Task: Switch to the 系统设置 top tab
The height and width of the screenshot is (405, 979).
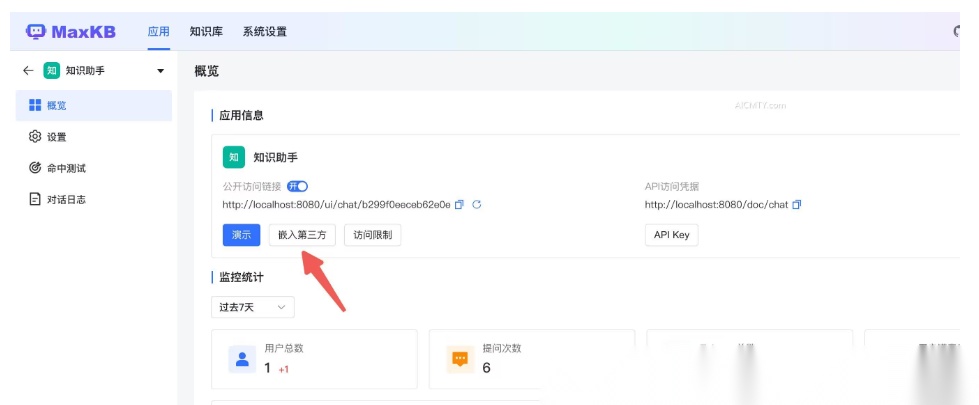Action: 265,32
